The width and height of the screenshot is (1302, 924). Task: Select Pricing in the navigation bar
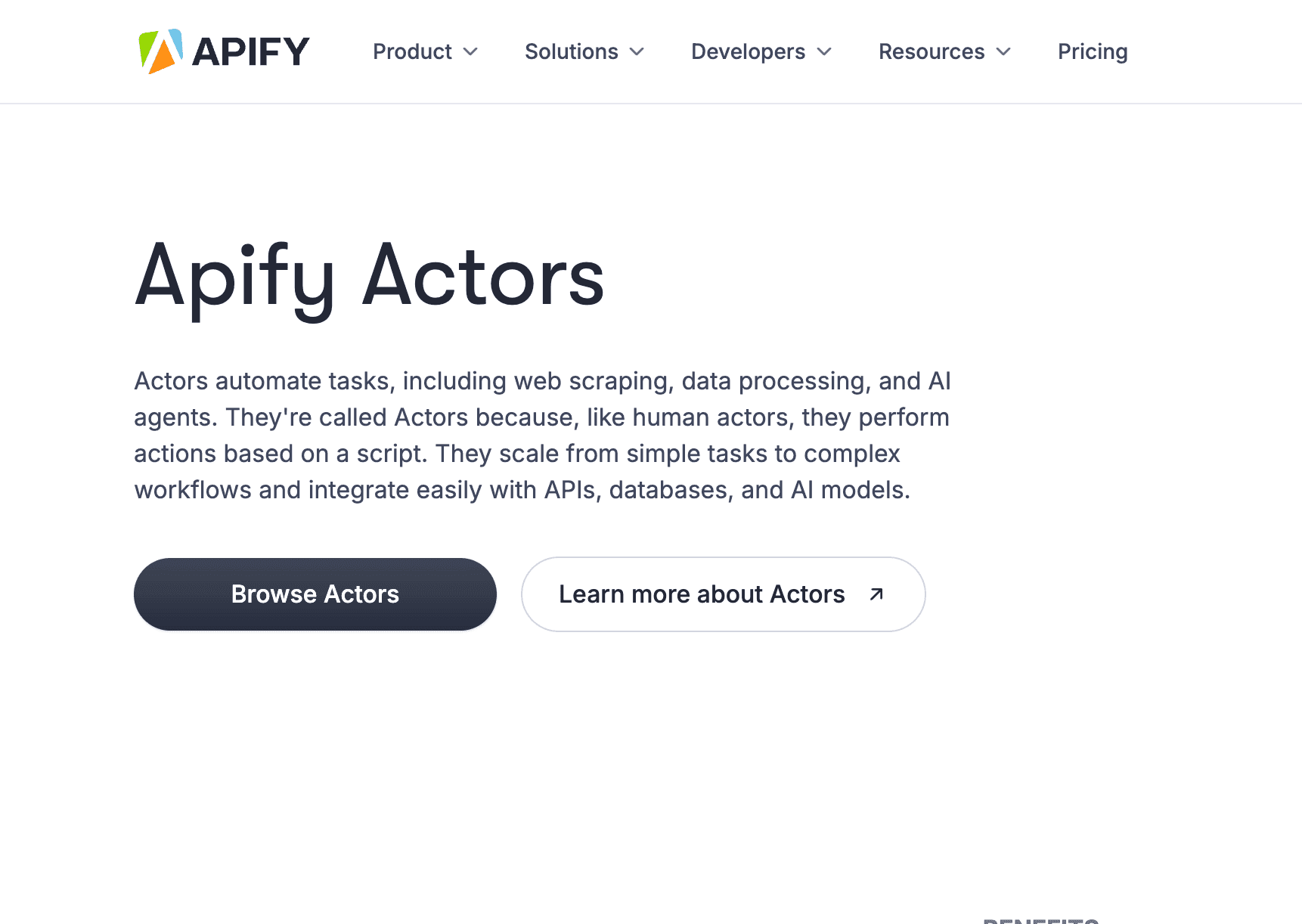point(1092,52)
